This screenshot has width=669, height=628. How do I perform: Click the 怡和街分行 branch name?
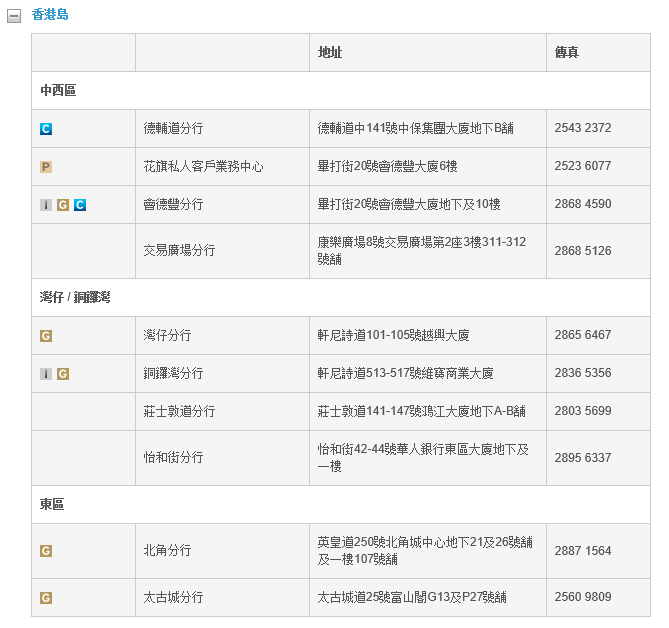click(x=173, y=458)
